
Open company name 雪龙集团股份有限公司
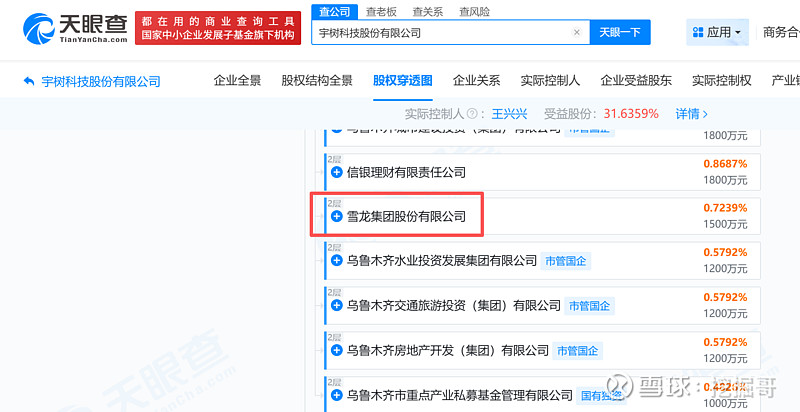(406, 217)
